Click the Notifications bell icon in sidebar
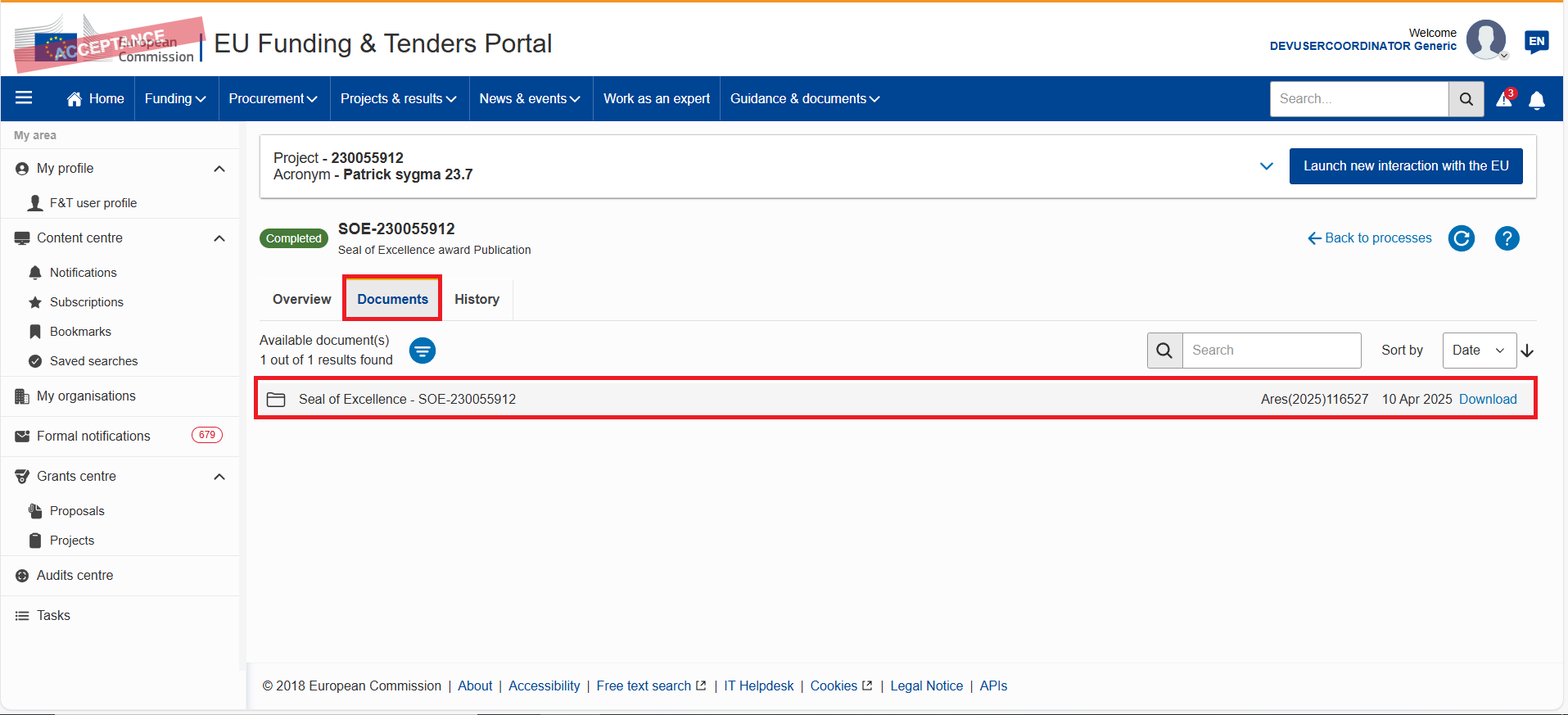 pos(35,273)
